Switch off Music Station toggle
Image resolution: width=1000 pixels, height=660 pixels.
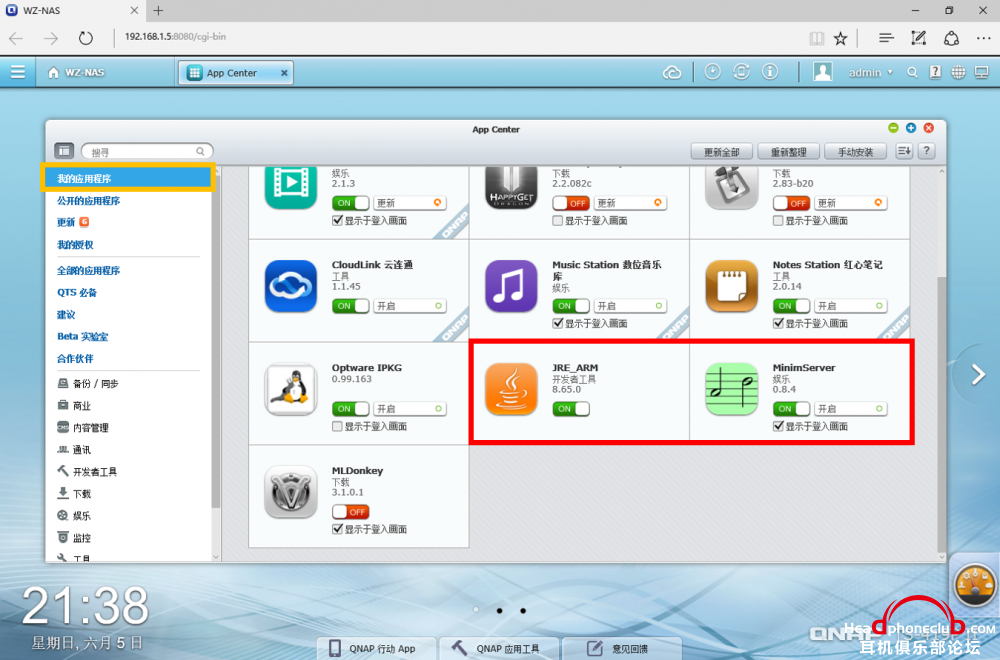[x=571, y=306]
